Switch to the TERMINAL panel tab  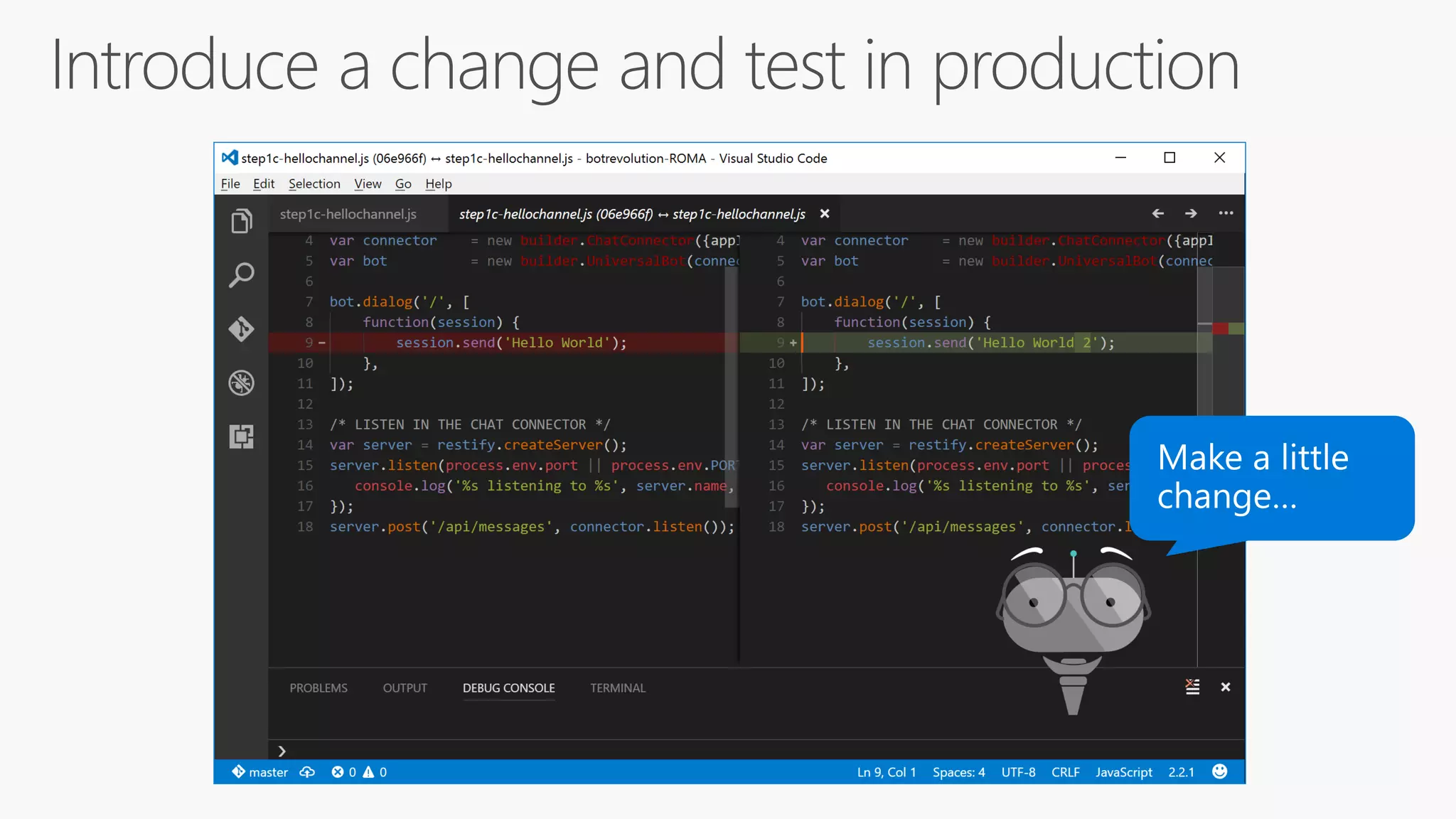(618, 688)
